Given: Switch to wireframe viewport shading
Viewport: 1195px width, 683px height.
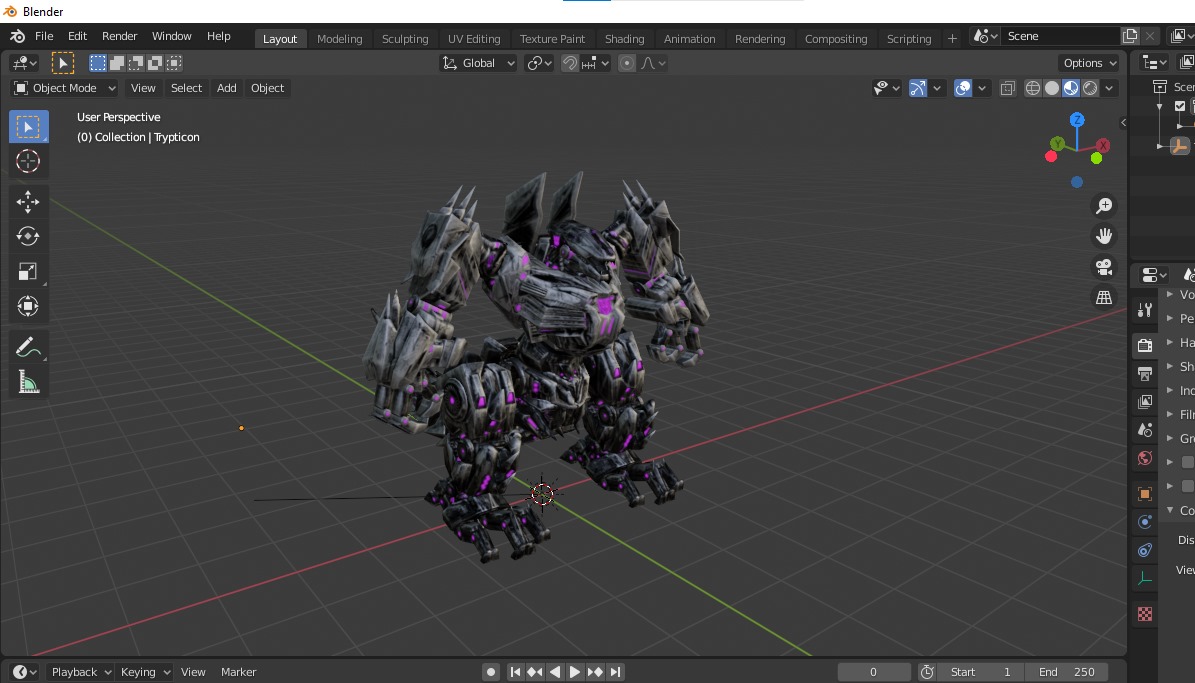Looking at the screenshot, I should pyautogui.click(x=1033, y=88).
